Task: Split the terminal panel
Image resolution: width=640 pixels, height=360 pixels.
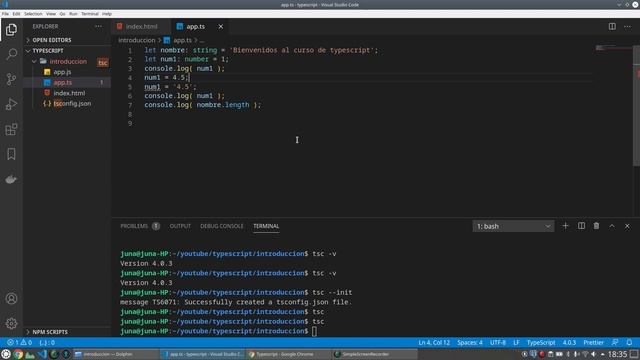Action: tap(581, 226)
